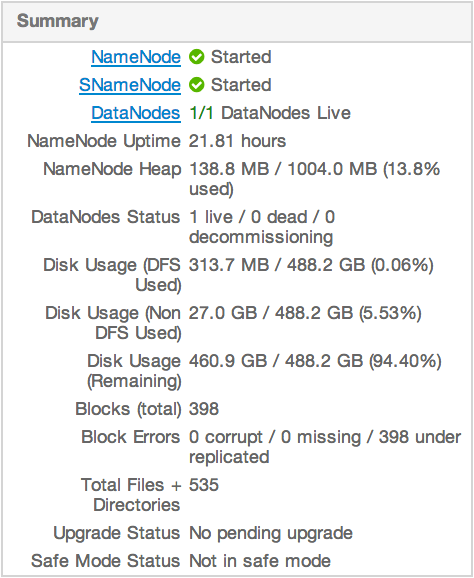Click the NameNode Heap usage value
The height and width of the screenshot is (578, 474).
click(x=314, y=179)
